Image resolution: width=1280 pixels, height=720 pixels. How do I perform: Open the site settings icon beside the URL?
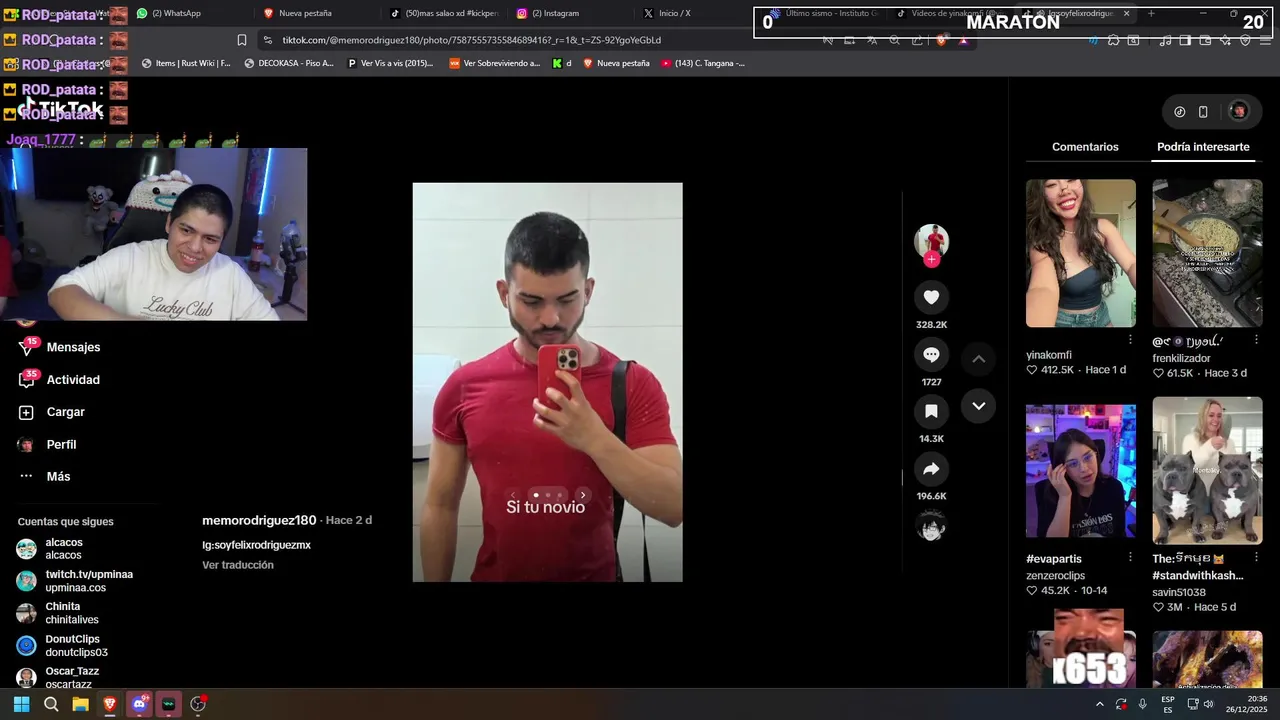pos(267,40)
